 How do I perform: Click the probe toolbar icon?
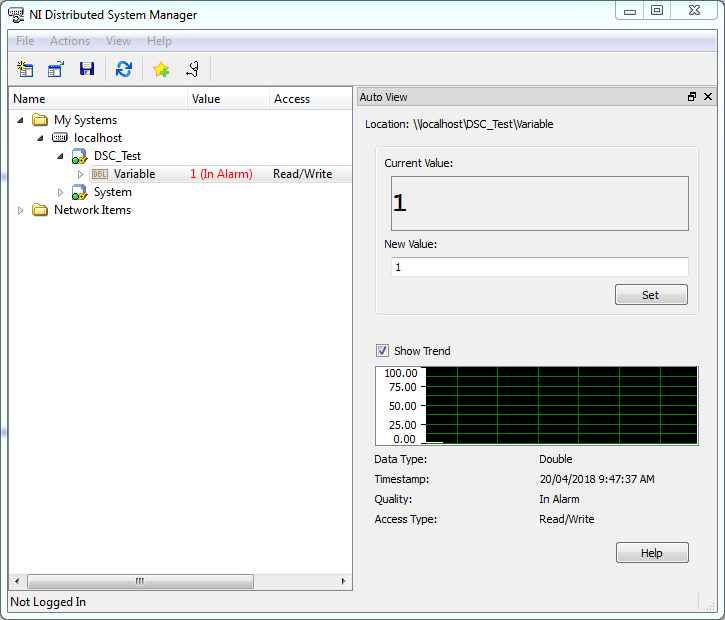[x=192, y=69]
